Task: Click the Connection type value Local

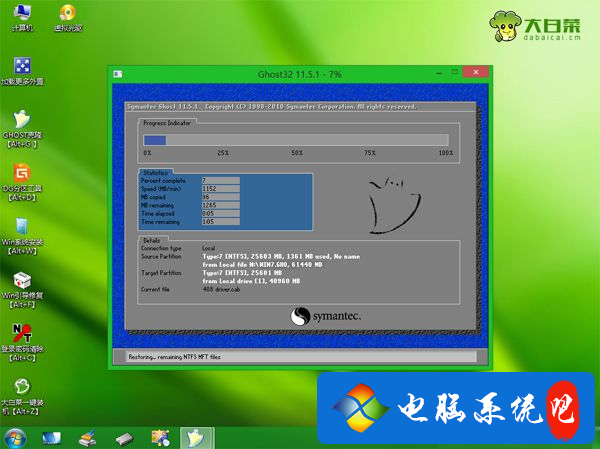Action: point(209,248)
